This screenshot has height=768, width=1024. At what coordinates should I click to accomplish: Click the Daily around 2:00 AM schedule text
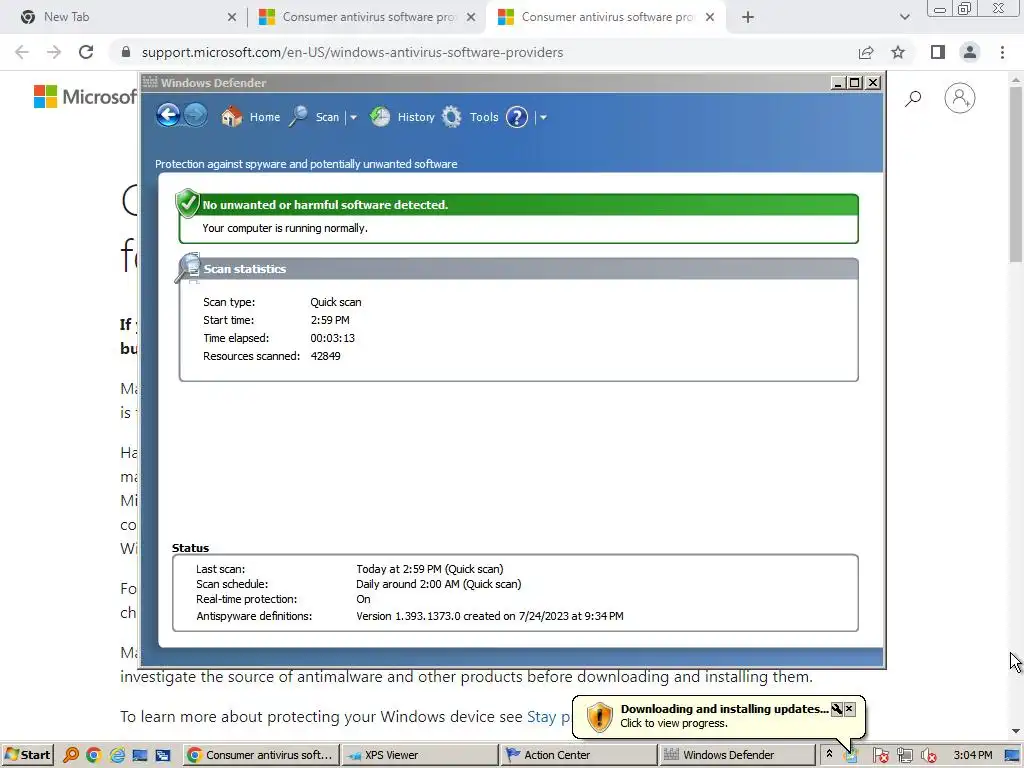pos(438,584)
